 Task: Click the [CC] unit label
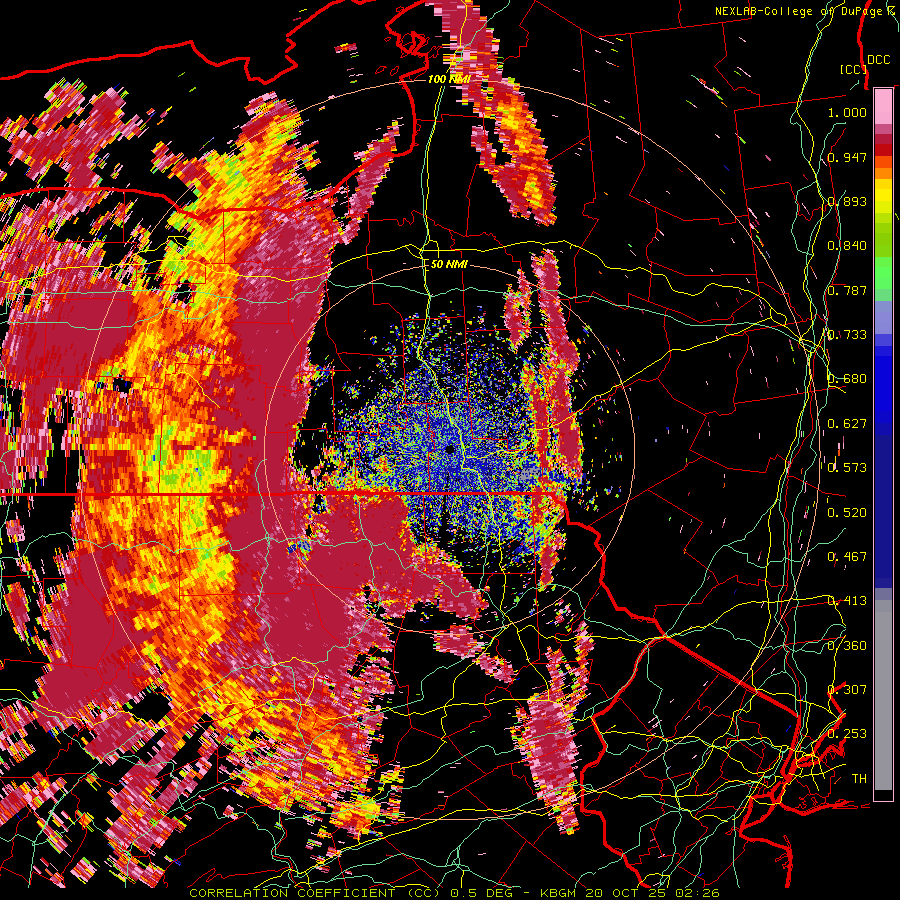click(x=853, y=69)
